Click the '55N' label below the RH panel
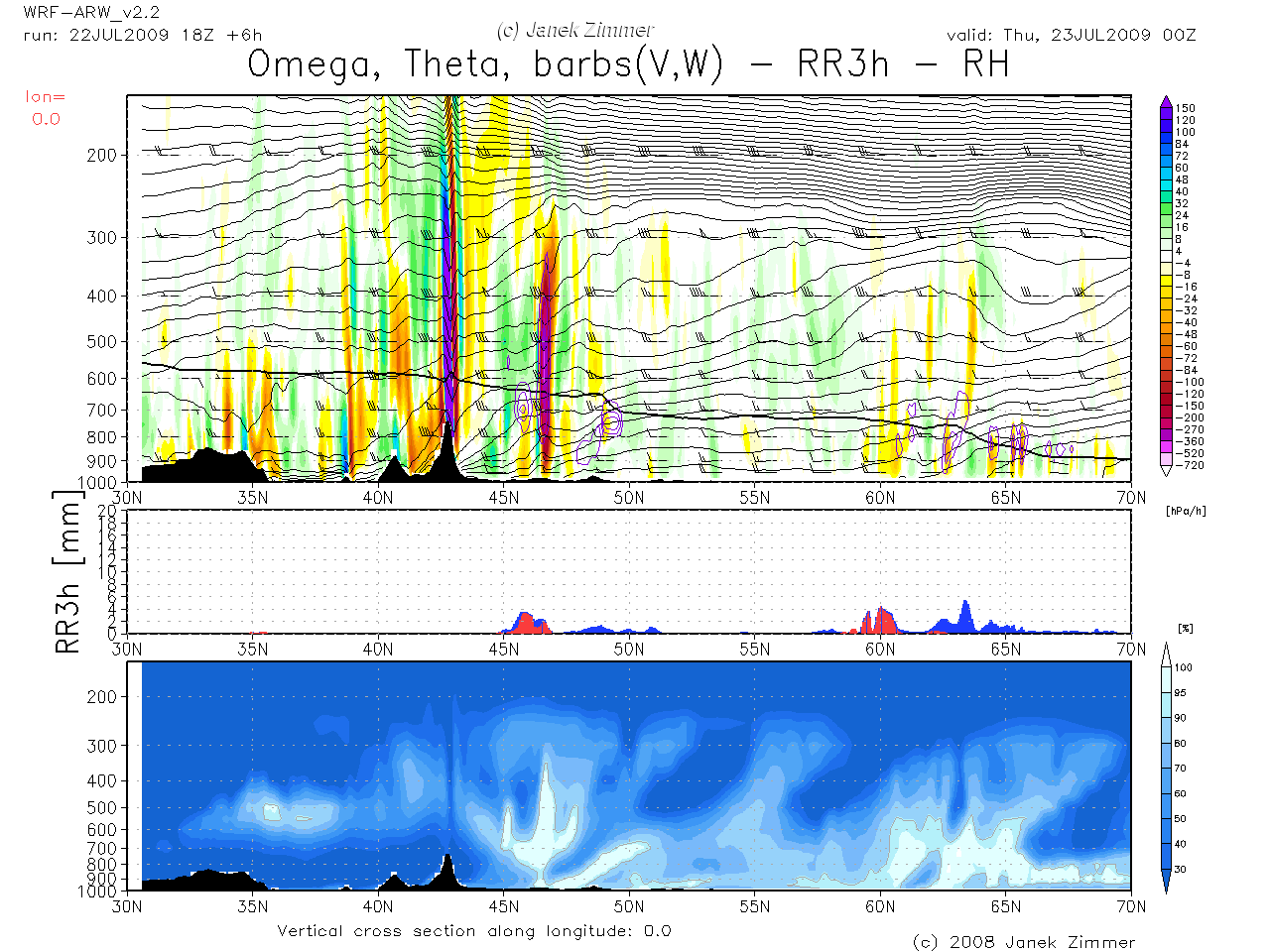The height and width of the screenshot is (952, 1270). pyautogui.click(x=754, y=905)
